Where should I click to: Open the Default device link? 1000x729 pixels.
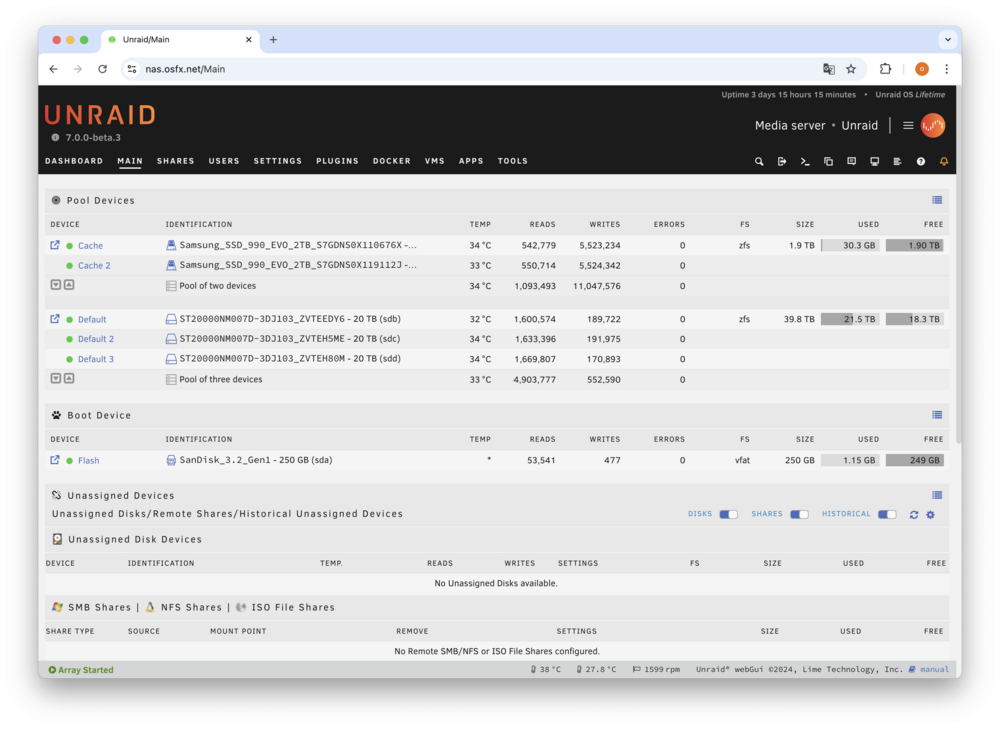(92, 320)
